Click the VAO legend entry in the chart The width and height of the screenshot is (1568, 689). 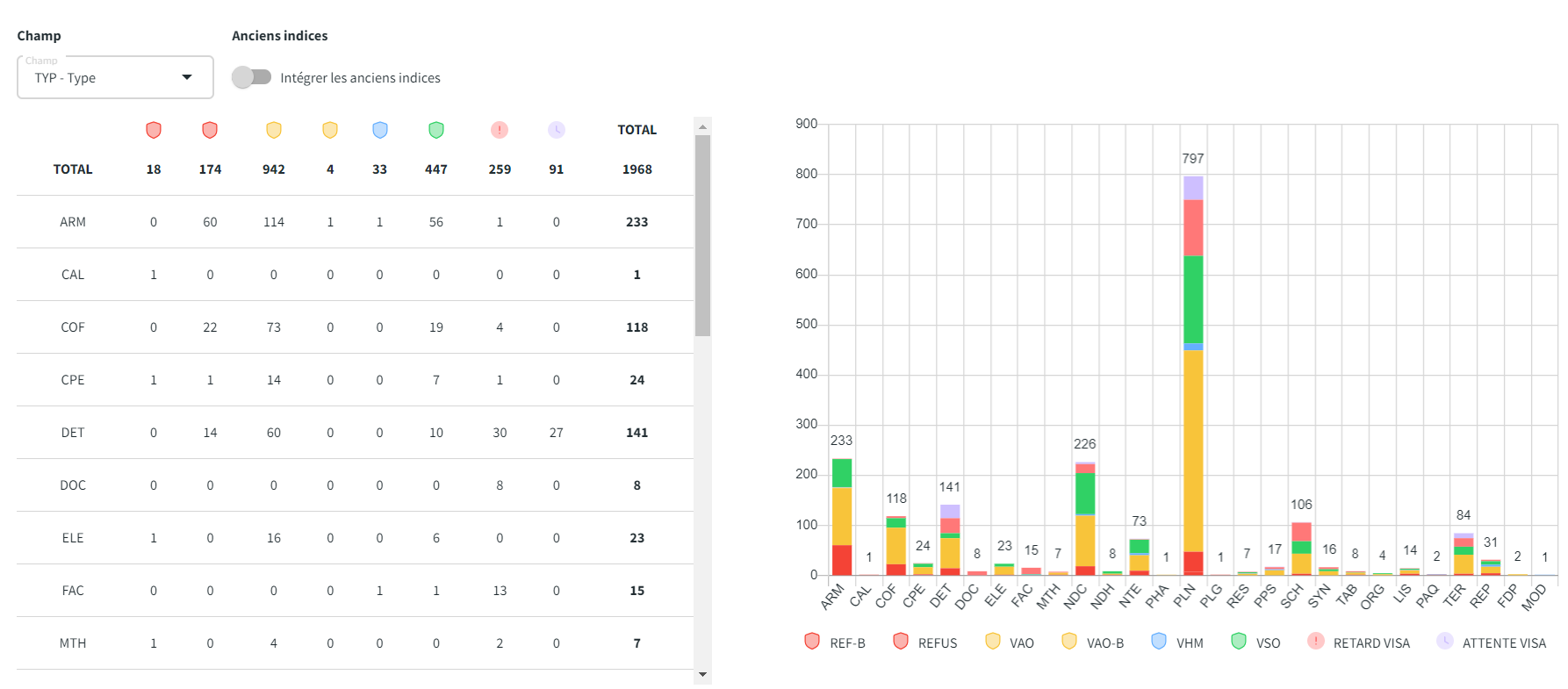(1011, 642)
